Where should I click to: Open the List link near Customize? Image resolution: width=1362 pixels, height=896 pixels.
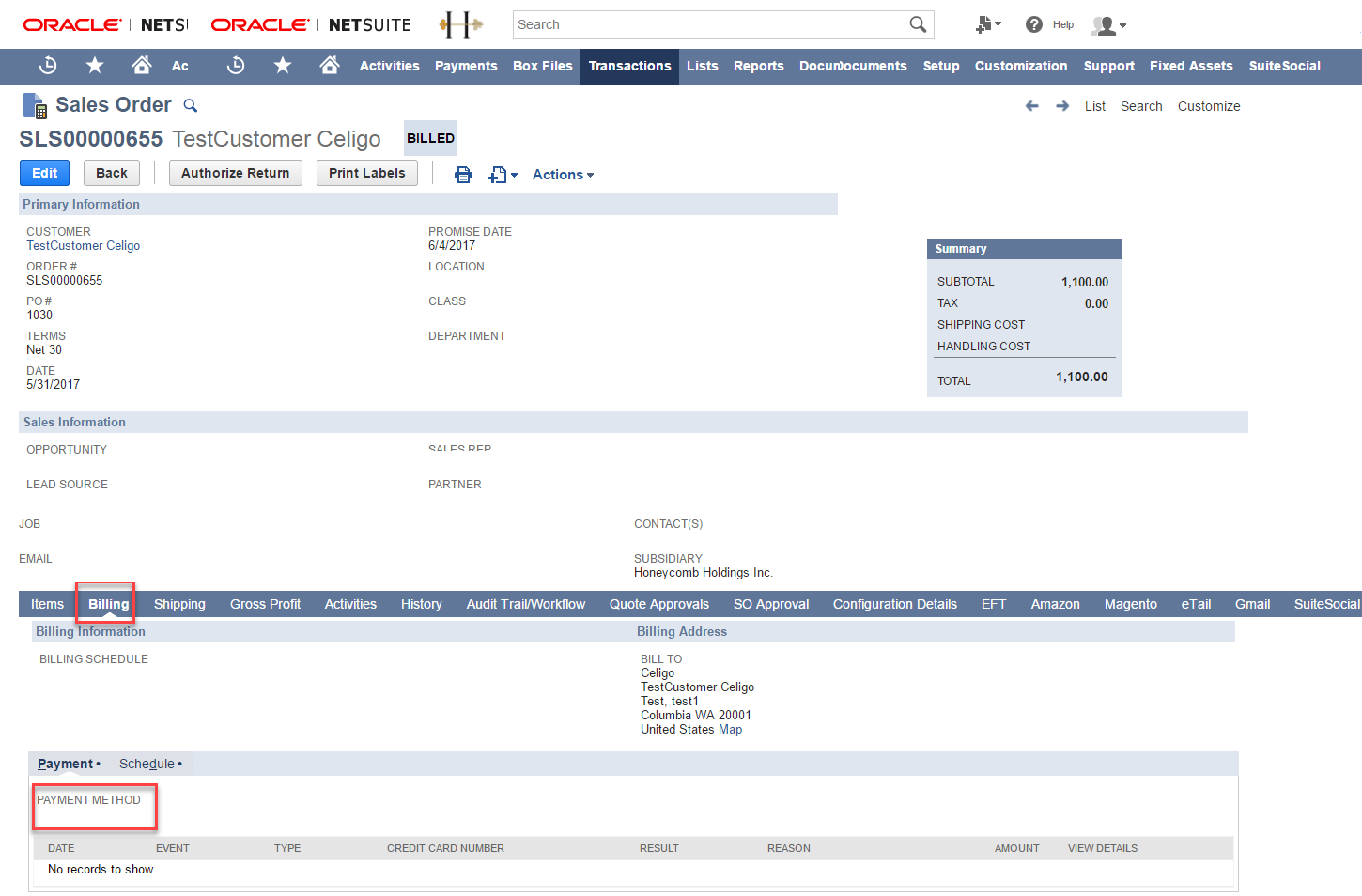pyautogui.click(x=1095, y=106)
